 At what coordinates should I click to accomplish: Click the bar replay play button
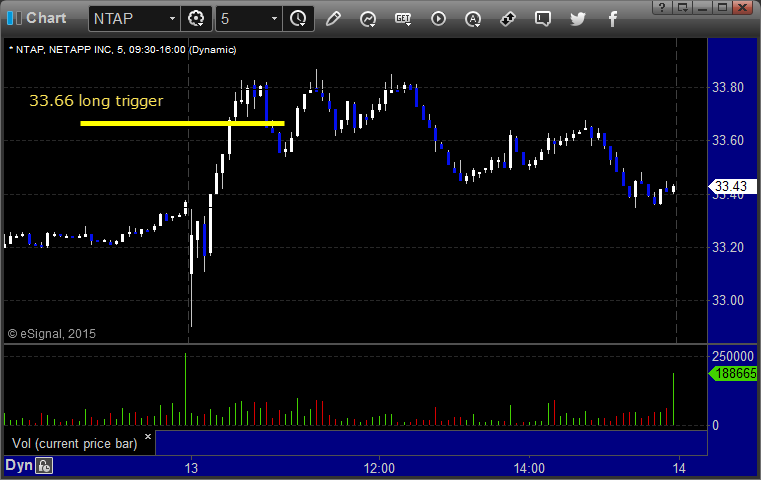tap(438, 19)
